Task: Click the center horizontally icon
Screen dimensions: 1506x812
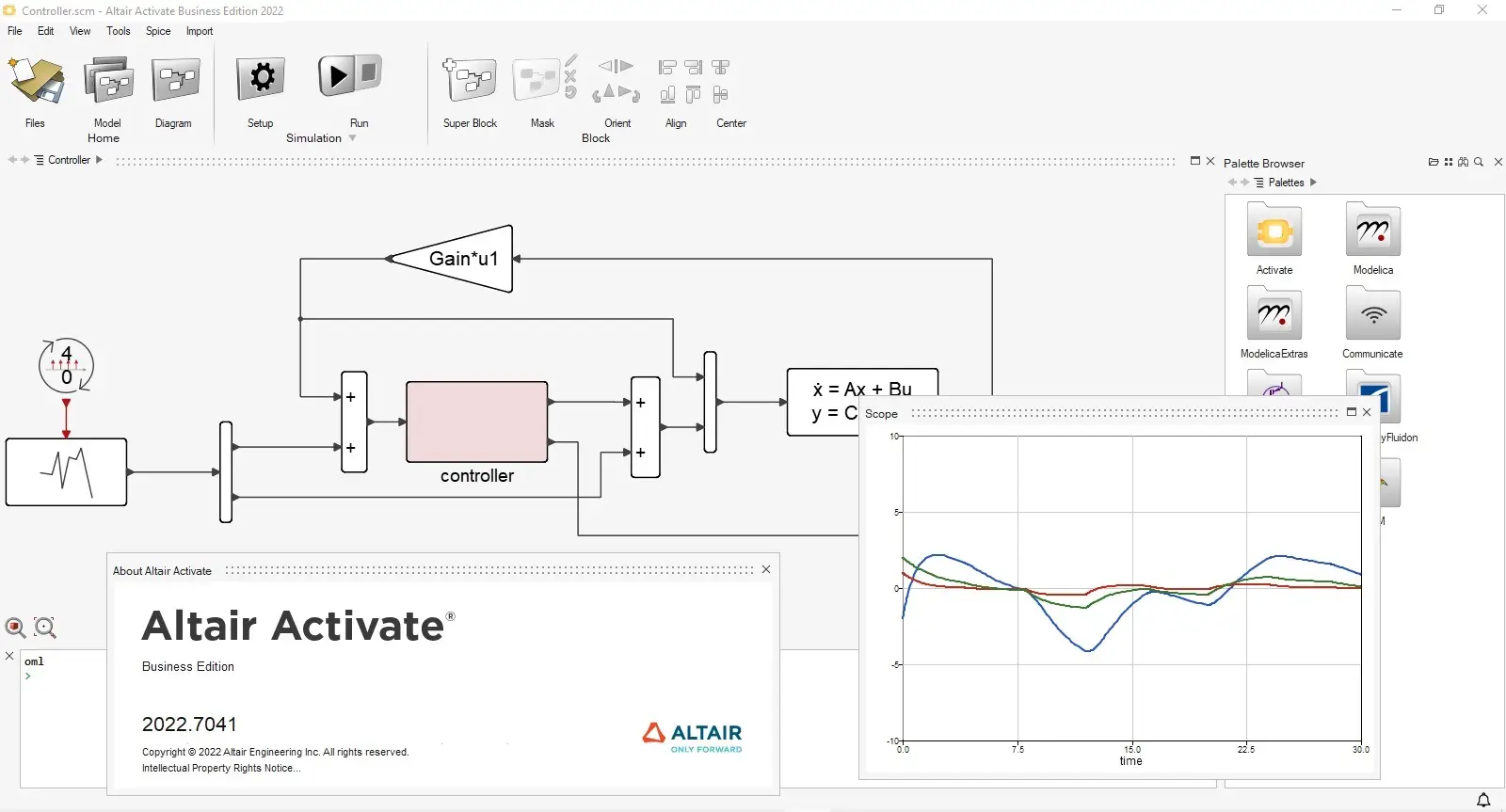Action: (721, 68)
